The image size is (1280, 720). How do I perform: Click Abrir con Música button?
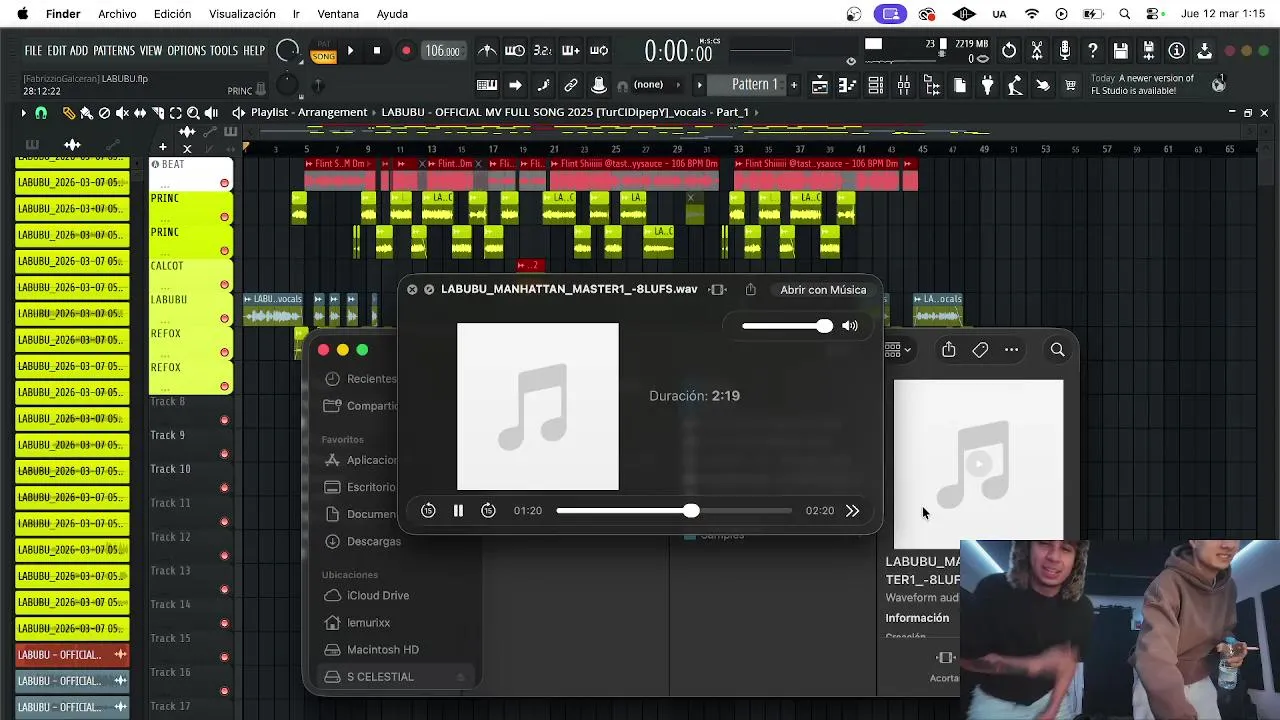coord(823,290)
